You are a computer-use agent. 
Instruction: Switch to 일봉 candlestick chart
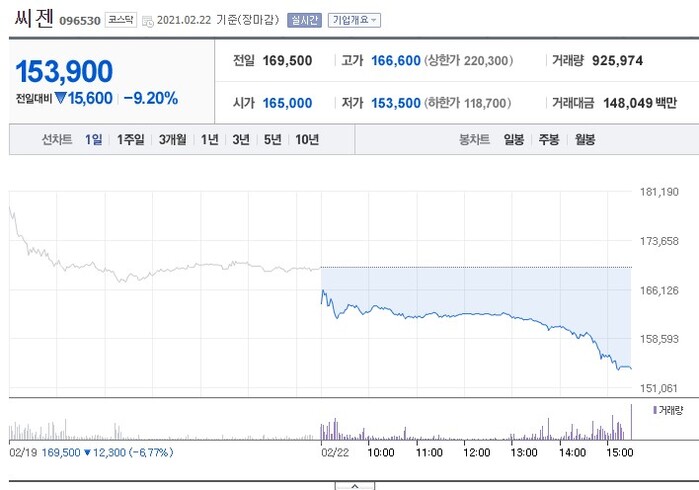point(514,140)
